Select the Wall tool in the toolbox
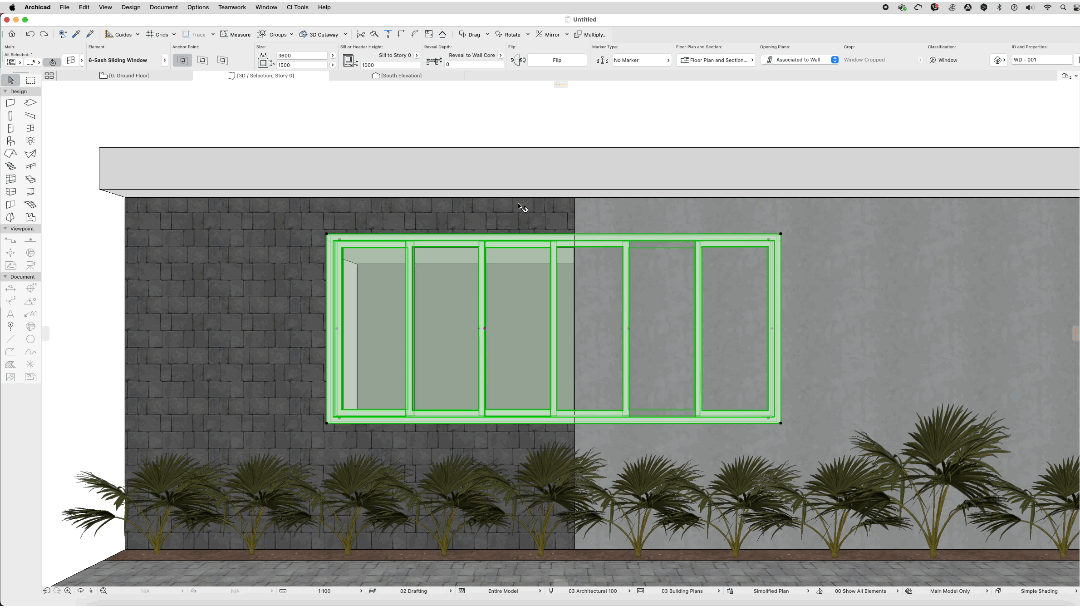The width and height of the screenshot is (1080, 608). point(10,103)
